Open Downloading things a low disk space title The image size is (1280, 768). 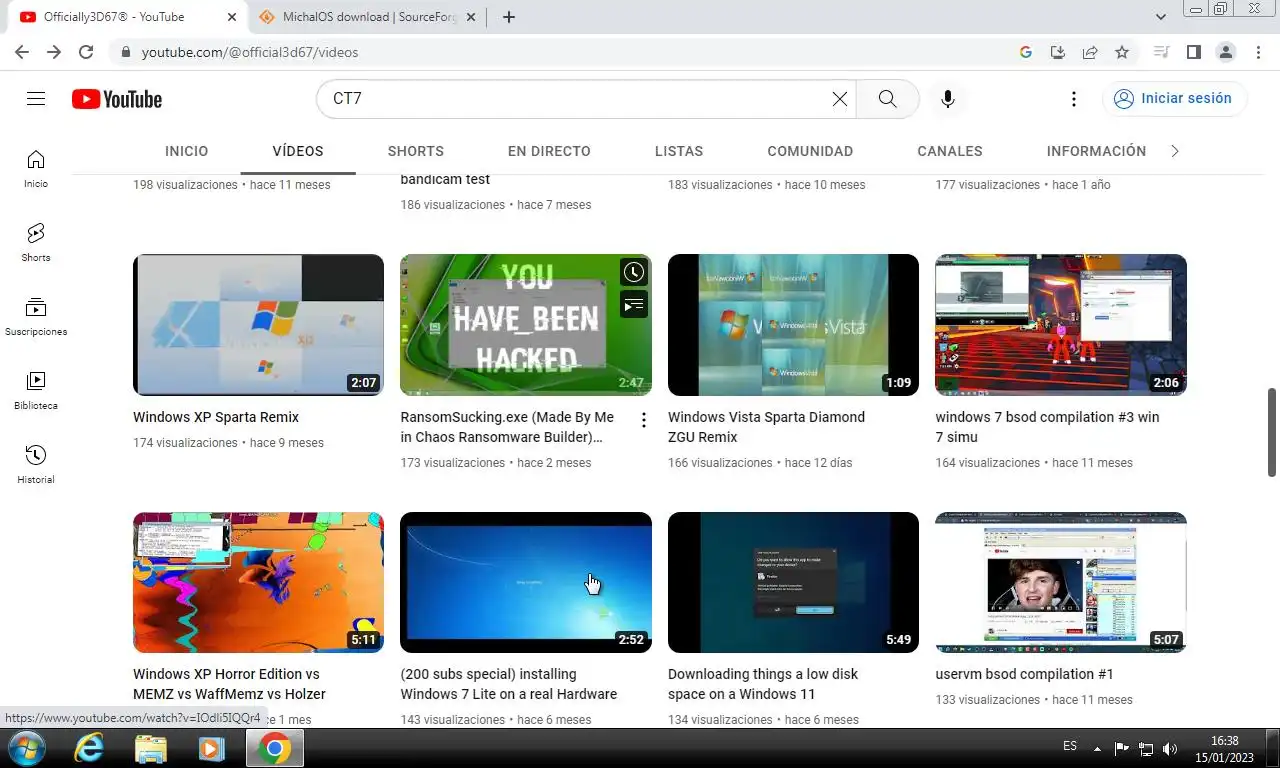763,684
